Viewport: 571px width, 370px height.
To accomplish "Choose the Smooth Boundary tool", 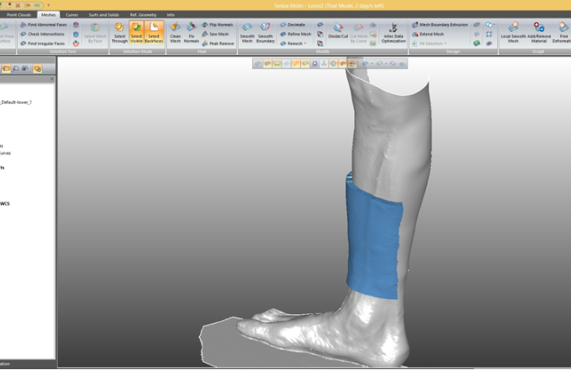I will click(265, 32).
